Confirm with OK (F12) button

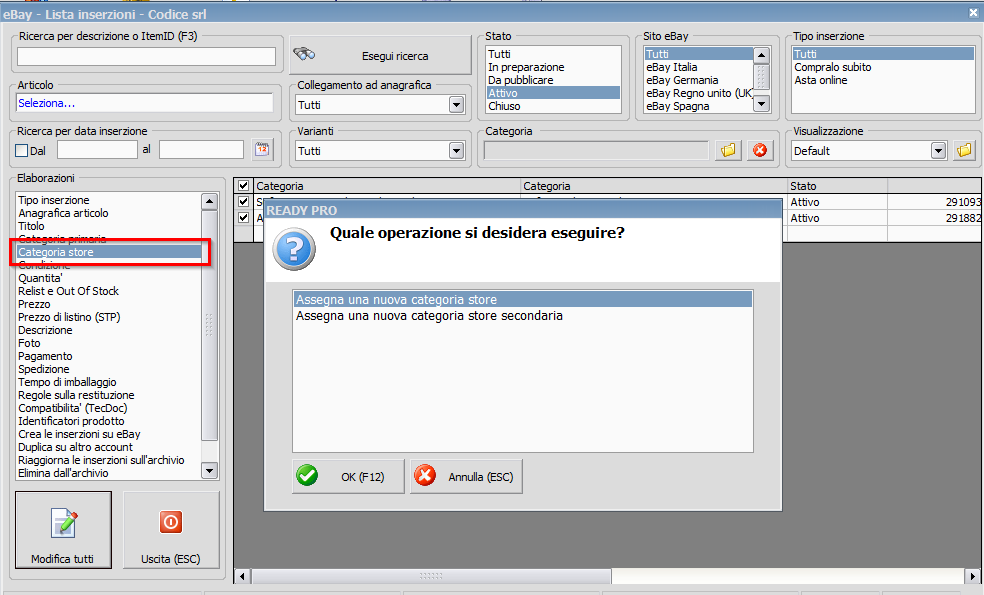click(x=348, y=476)
